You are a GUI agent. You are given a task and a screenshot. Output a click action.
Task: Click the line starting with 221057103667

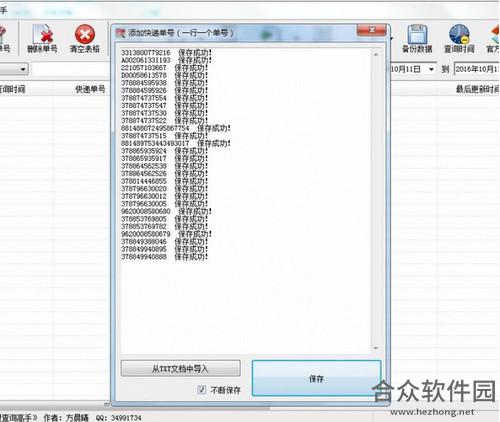click(164, 68)
